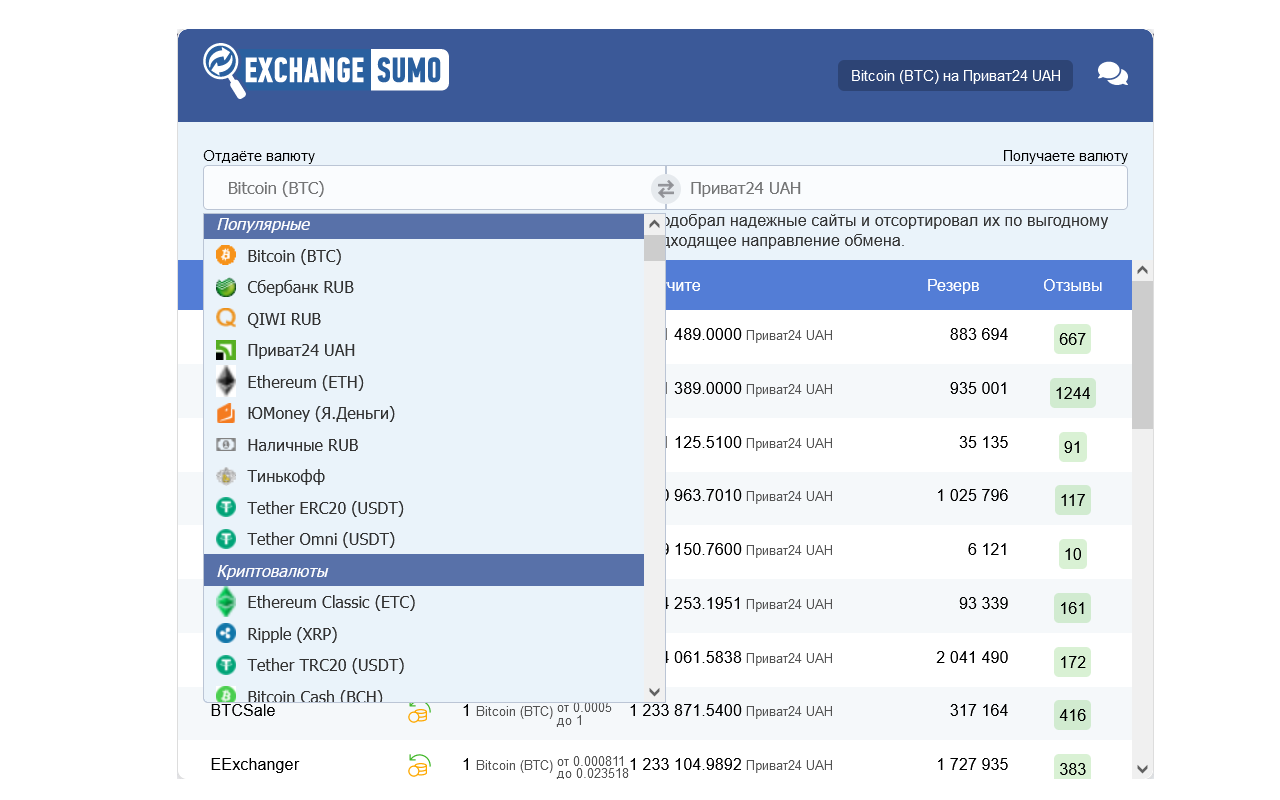Image resolution: width=1280 pixels, height=800 pixels.
Task: Click reserve value 2 041 490
Action: [x=973, y=658]
